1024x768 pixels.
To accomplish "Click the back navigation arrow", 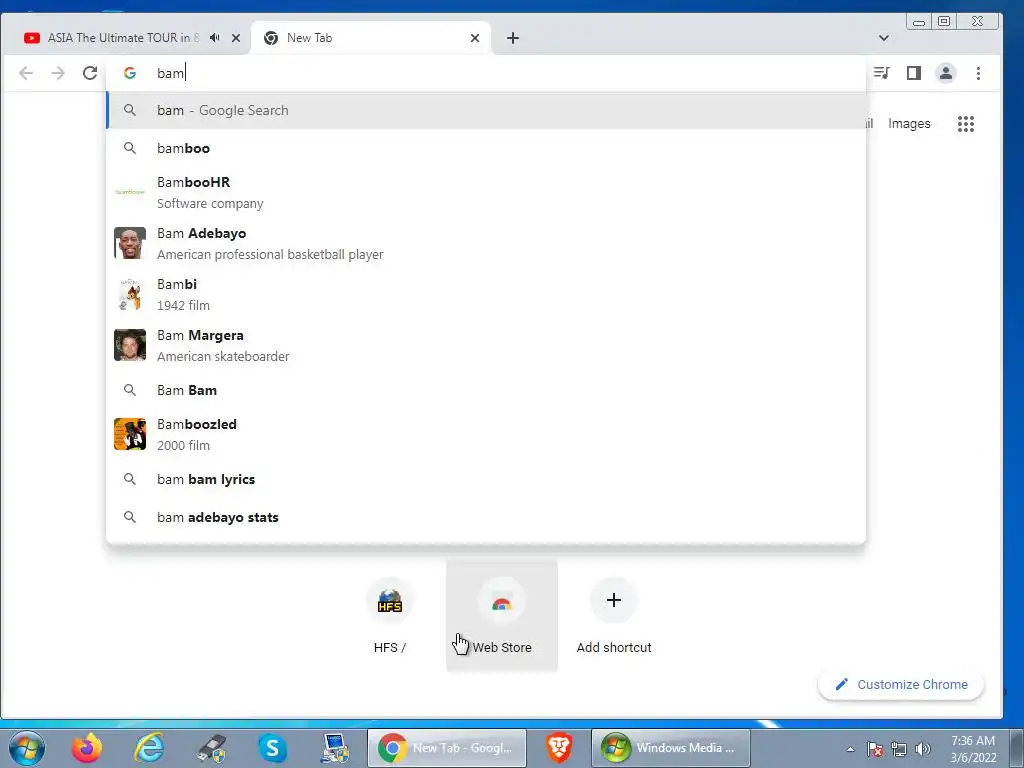I will coord(26,73).
